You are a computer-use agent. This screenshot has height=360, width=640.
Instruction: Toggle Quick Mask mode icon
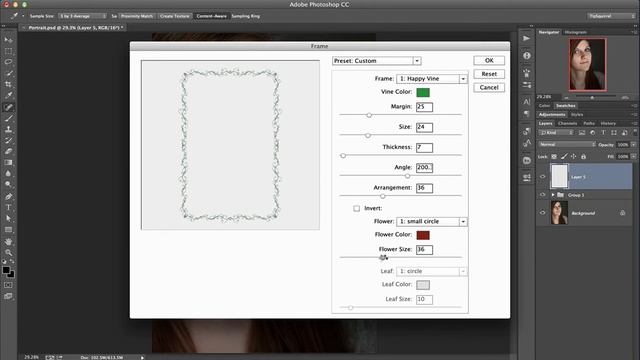pos(8,285)
